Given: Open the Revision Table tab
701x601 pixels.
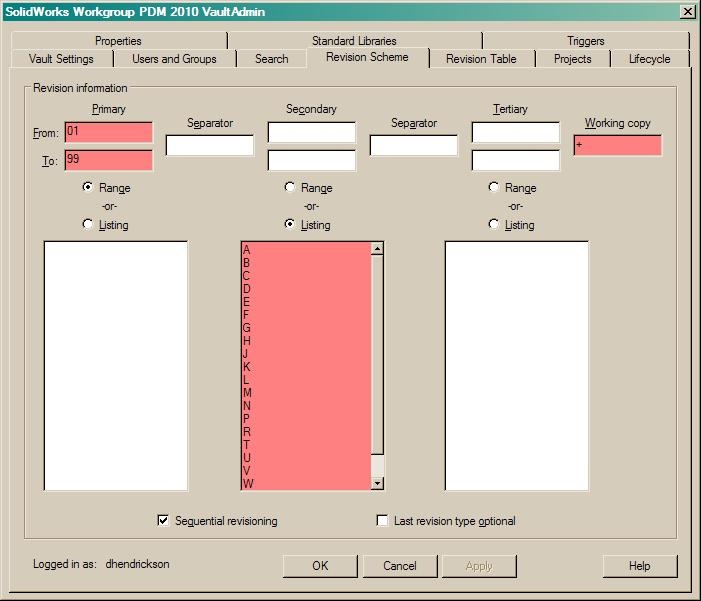Looking at the screenshot, I should click(481, 59).
